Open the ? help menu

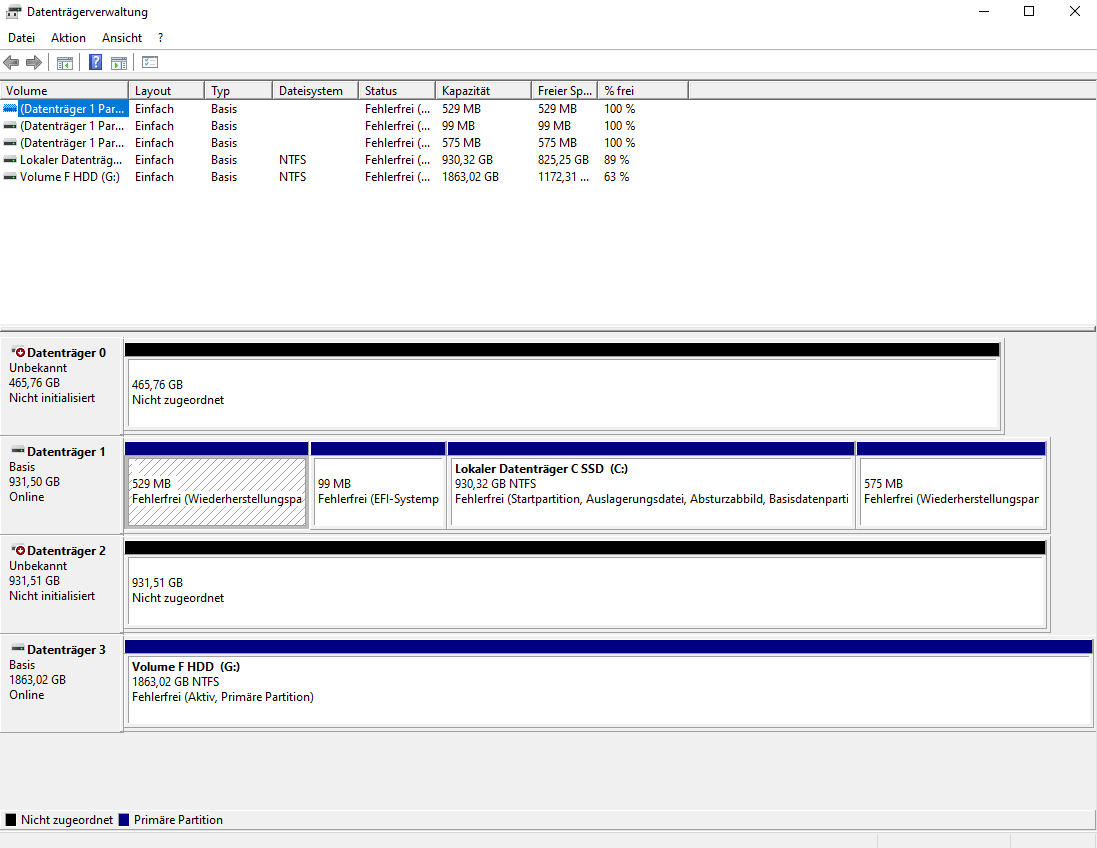(x=160, y=38)
